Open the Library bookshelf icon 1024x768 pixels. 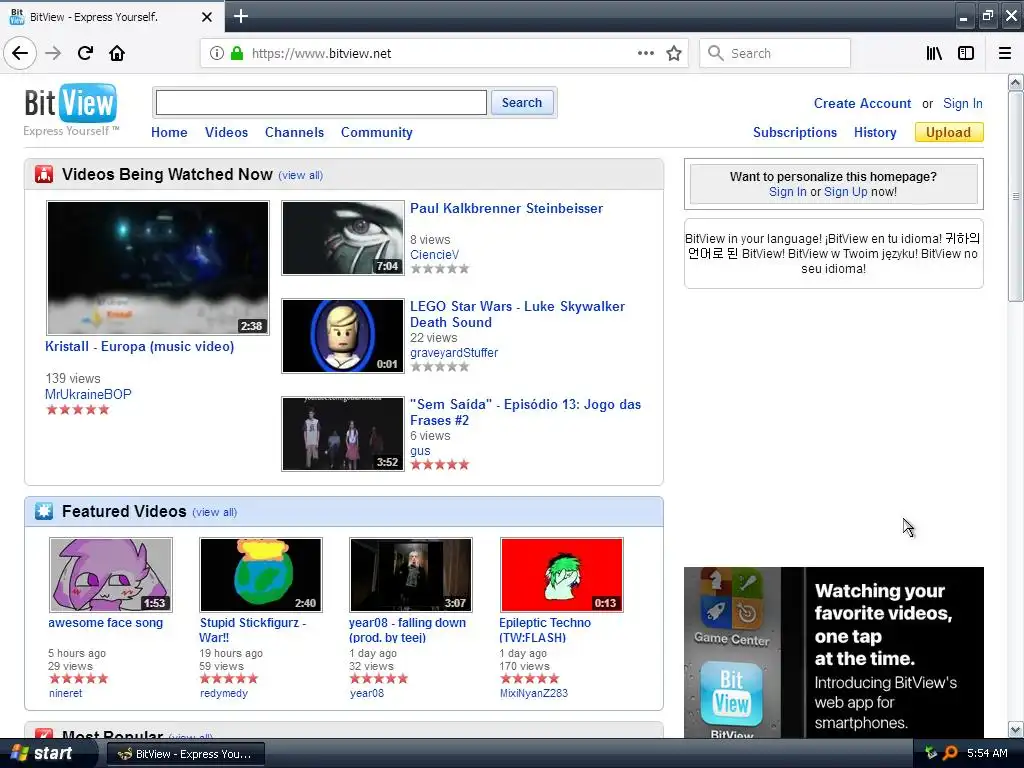[x=934, y=53]
